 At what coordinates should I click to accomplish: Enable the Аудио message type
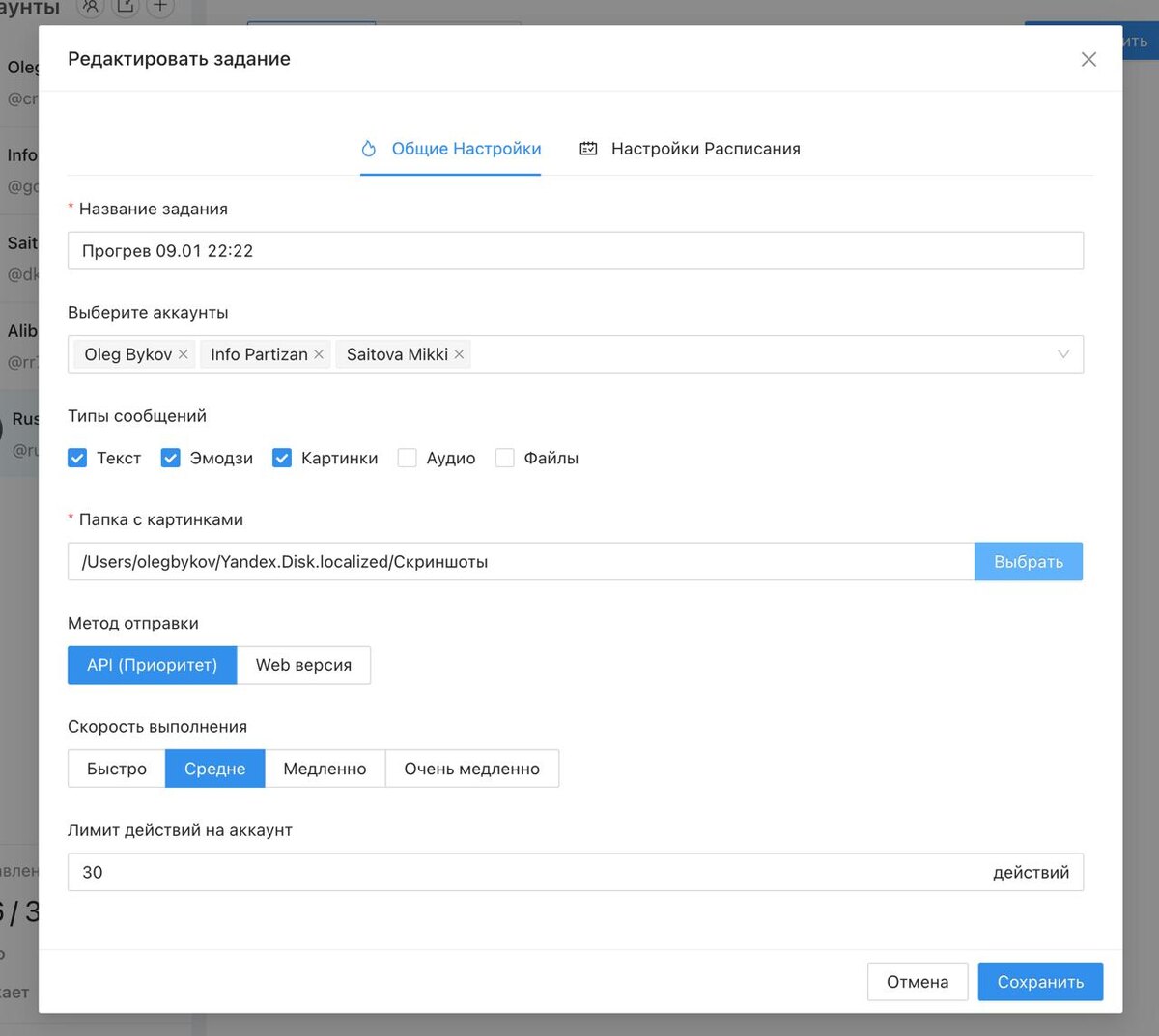pos(408,458)
